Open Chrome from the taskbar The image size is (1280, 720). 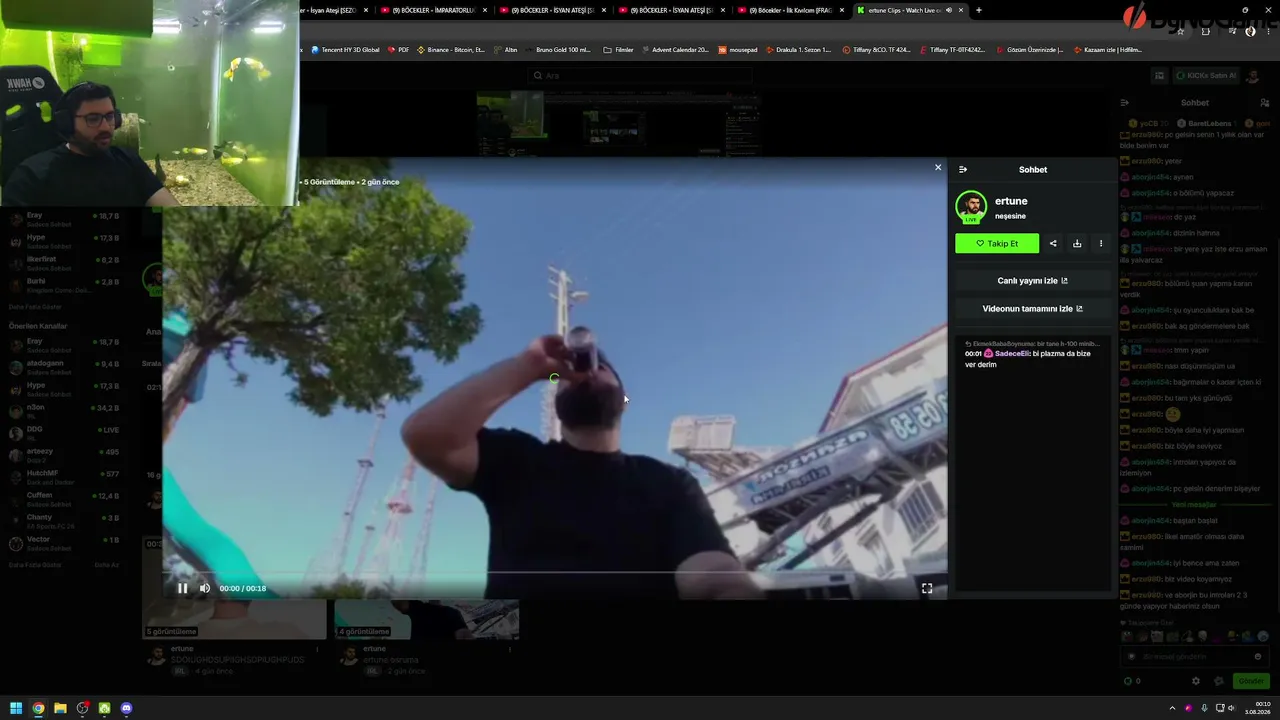point(38,708)
